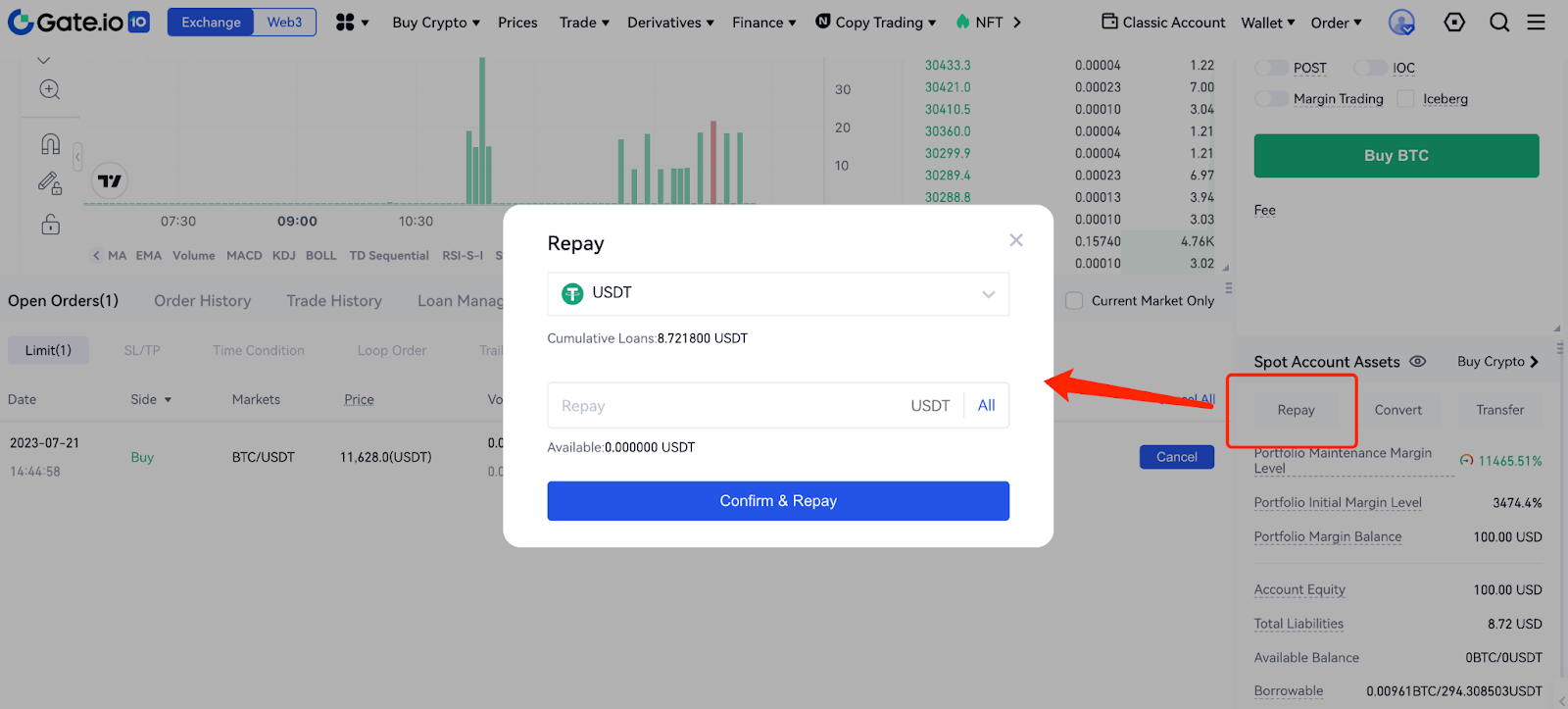1568x709 pixels.
Task: Click the All link in repay field
Action: (986, 406)
